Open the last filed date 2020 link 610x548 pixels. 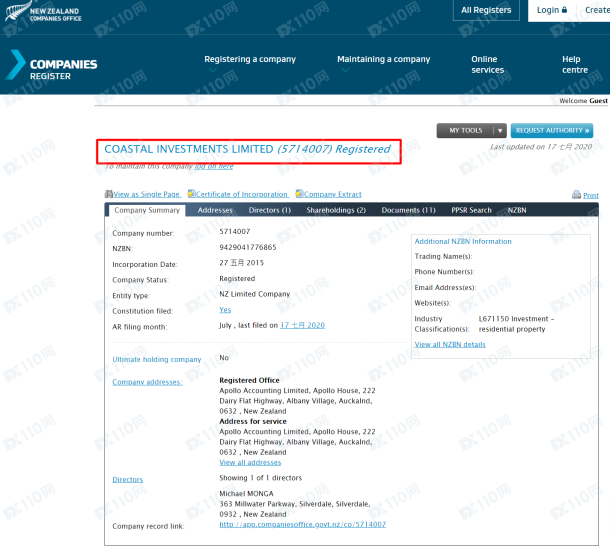pyautogui.click(x=302, y=325)
